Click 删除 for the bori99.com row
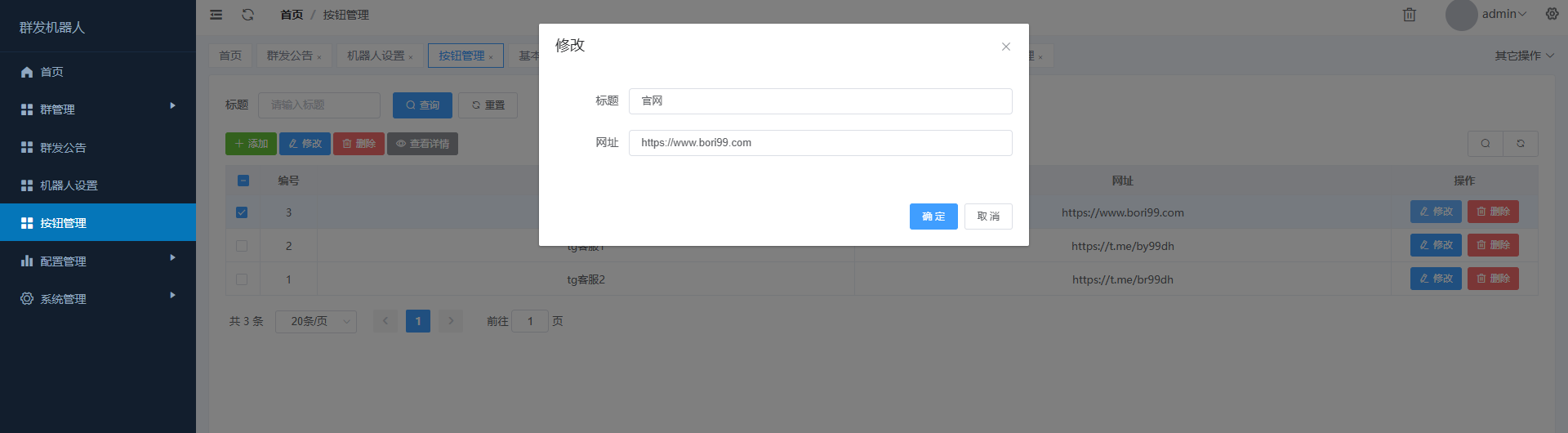 tap(1493, 212)
